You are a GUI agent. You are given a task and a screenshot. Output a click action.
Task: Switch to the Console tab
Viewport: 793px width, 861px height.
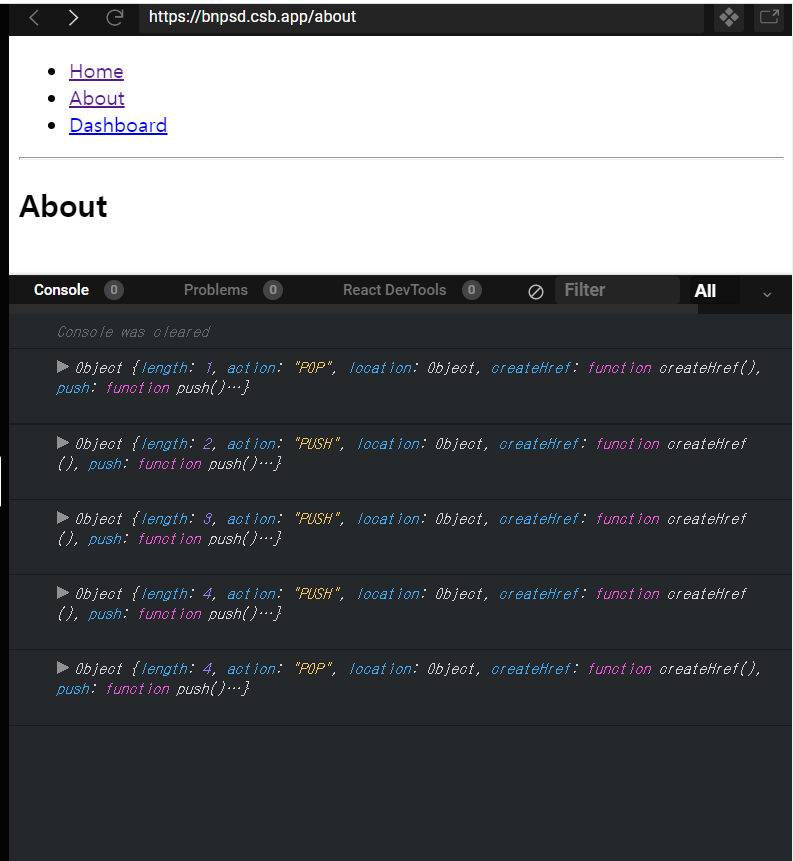pyautogui.click(x=62, y=290)
